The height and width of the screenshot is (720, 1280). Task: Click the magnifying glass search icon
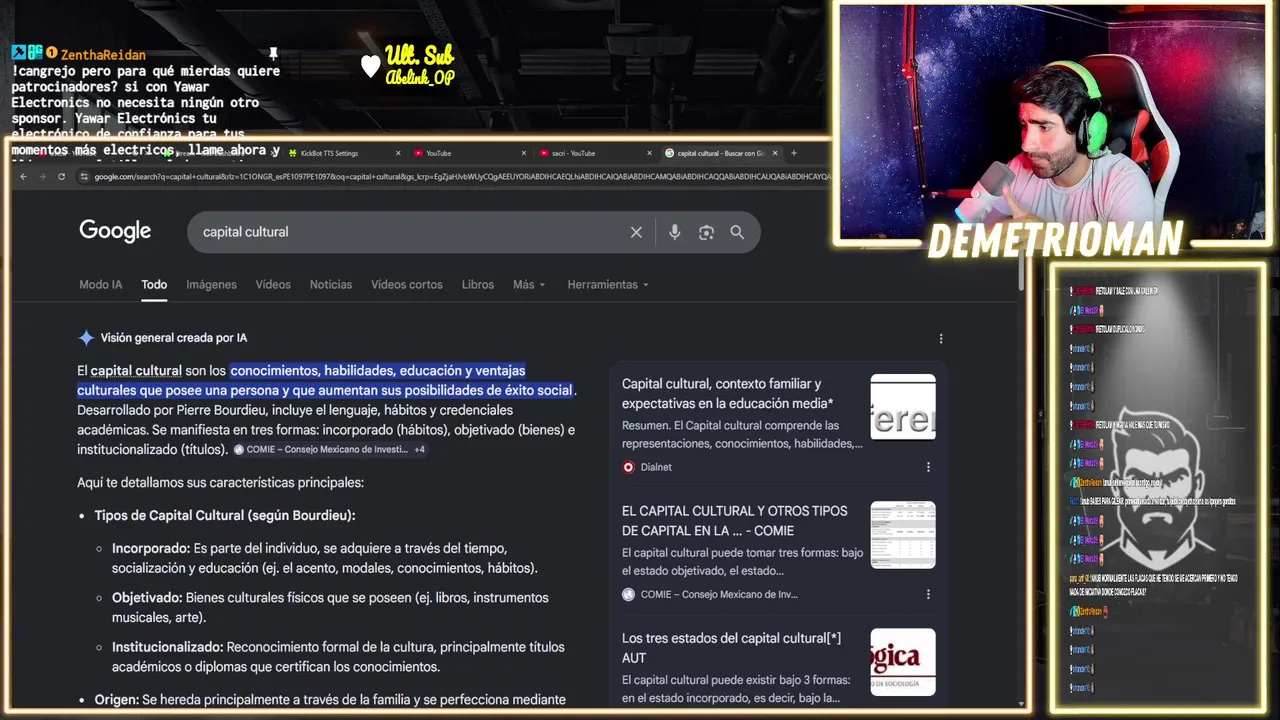tap(737, 232)
